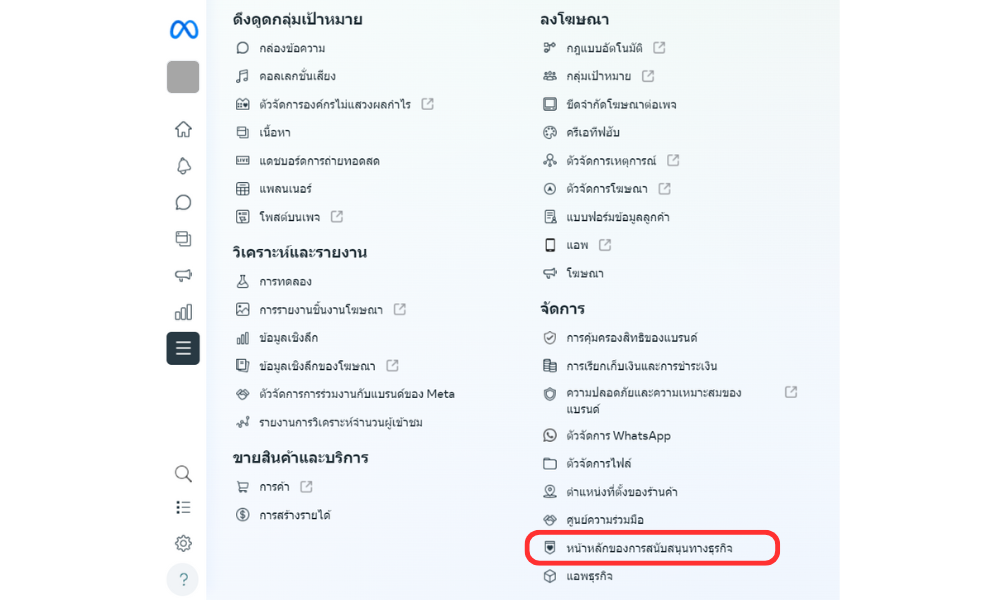The image size is (1000, 600).
Task: Click the help question mark icon
Action: point(183,579)
